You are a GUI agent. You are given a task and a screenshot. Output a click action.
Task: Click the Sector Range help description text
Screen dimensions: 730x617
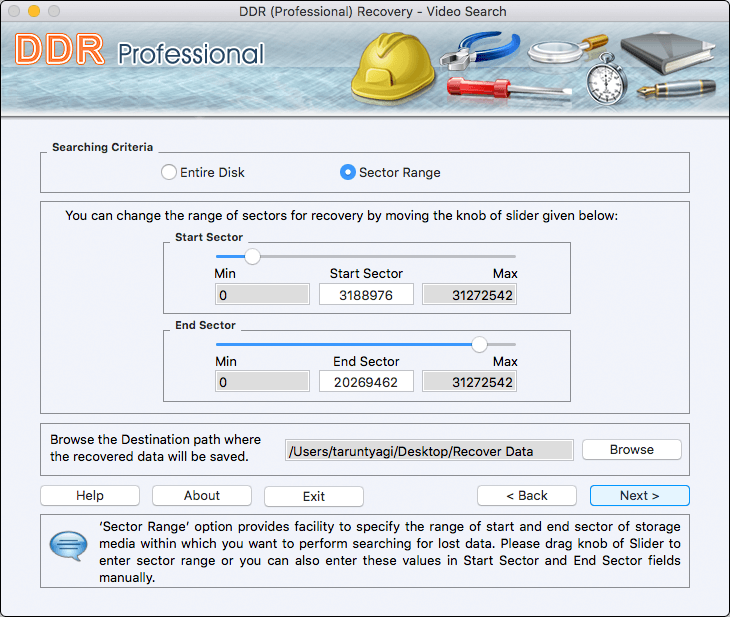tap(390, 552)
